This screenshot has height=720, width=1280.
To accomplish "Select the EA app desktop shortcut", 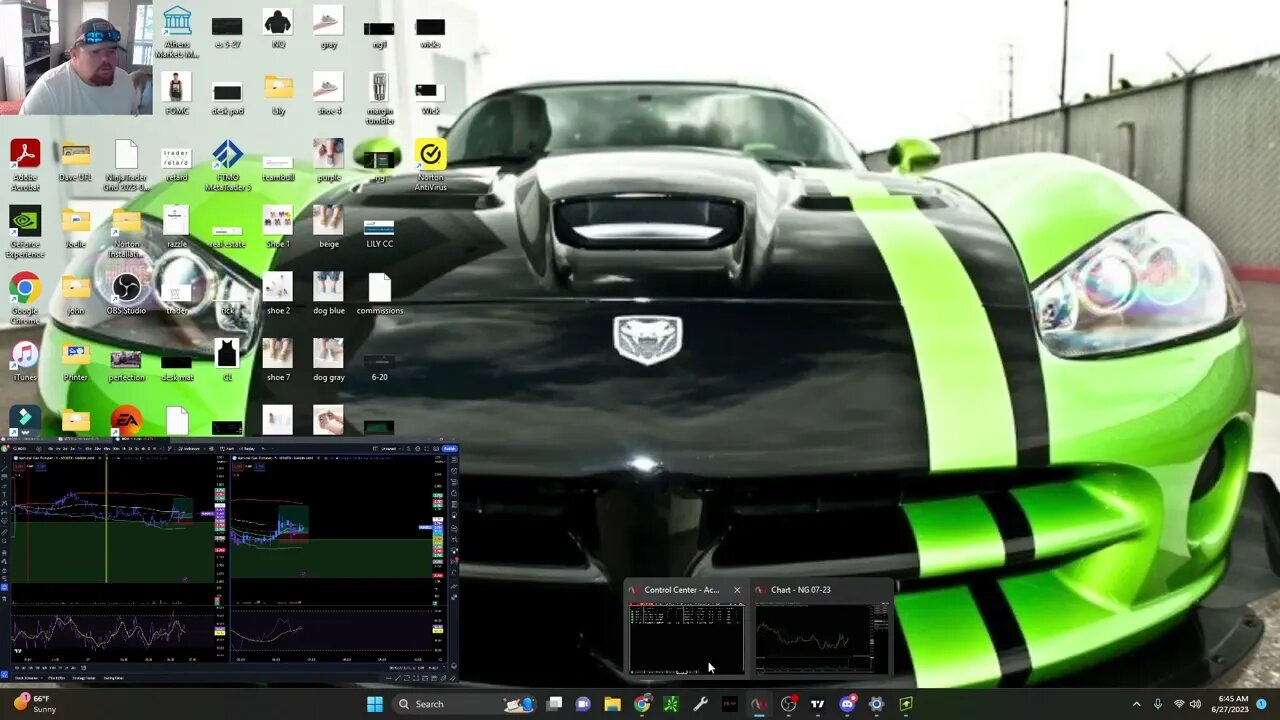I will [x=126, y=420].
